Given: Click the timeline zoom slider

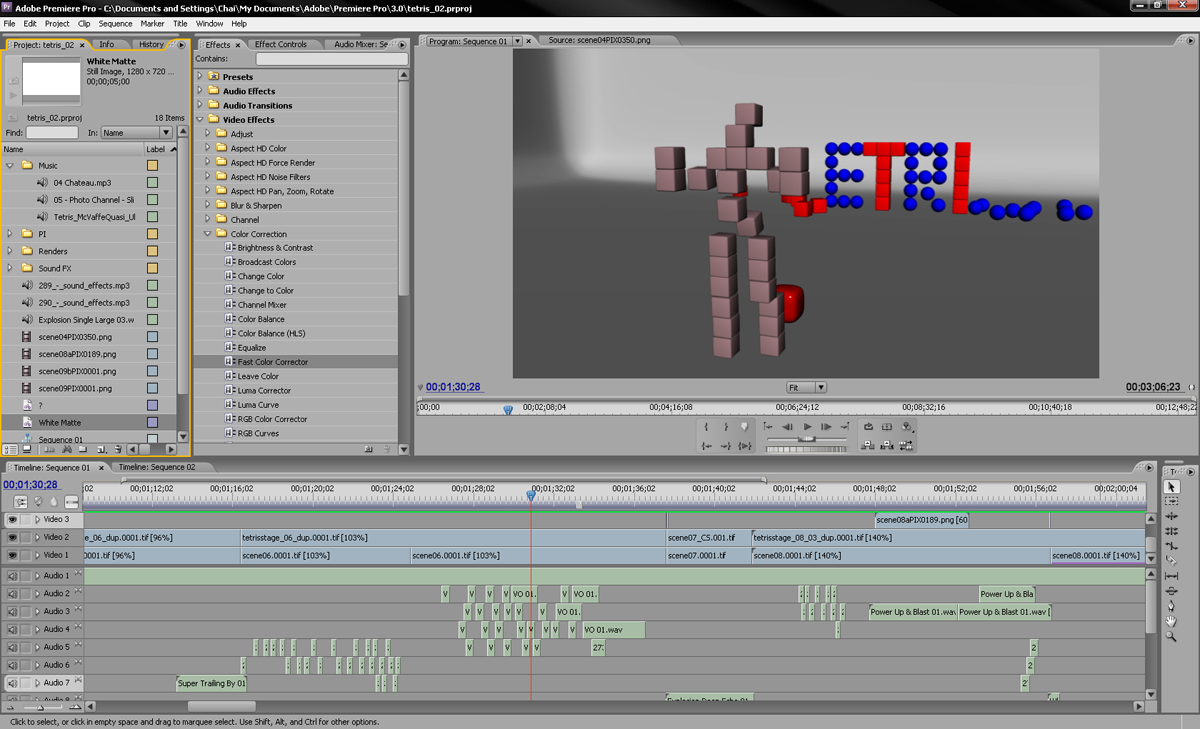Looking at the screenshot, I should pyautogui.click(x=40, y=707).
